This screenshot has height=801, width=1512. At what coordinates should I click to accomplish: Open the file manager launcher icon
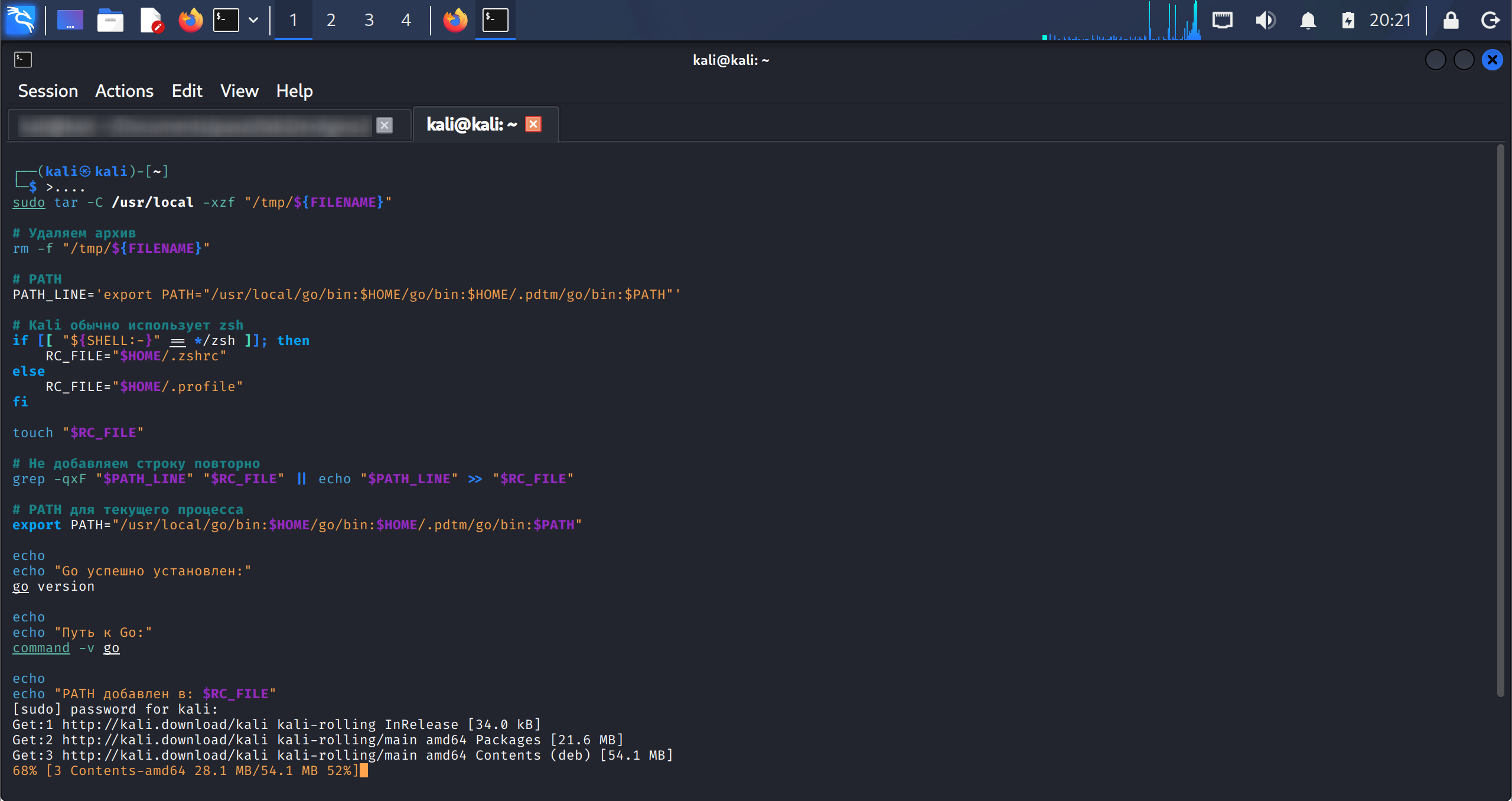(x=110, y=20)
